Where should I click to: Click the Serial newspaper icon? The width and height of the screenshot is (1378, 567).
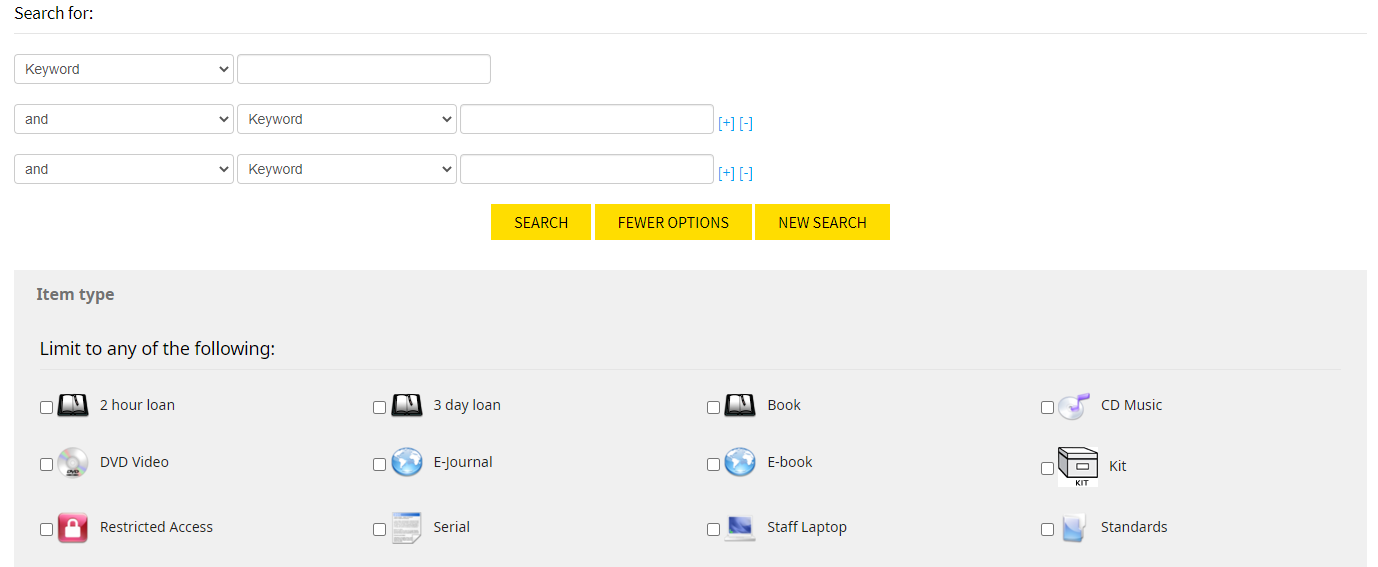coord(407,528)
